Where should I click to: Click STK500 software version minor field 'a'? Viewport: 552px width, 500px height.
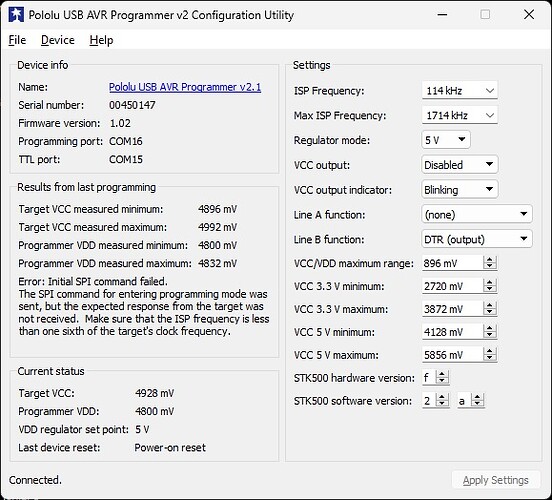point(464,401)
